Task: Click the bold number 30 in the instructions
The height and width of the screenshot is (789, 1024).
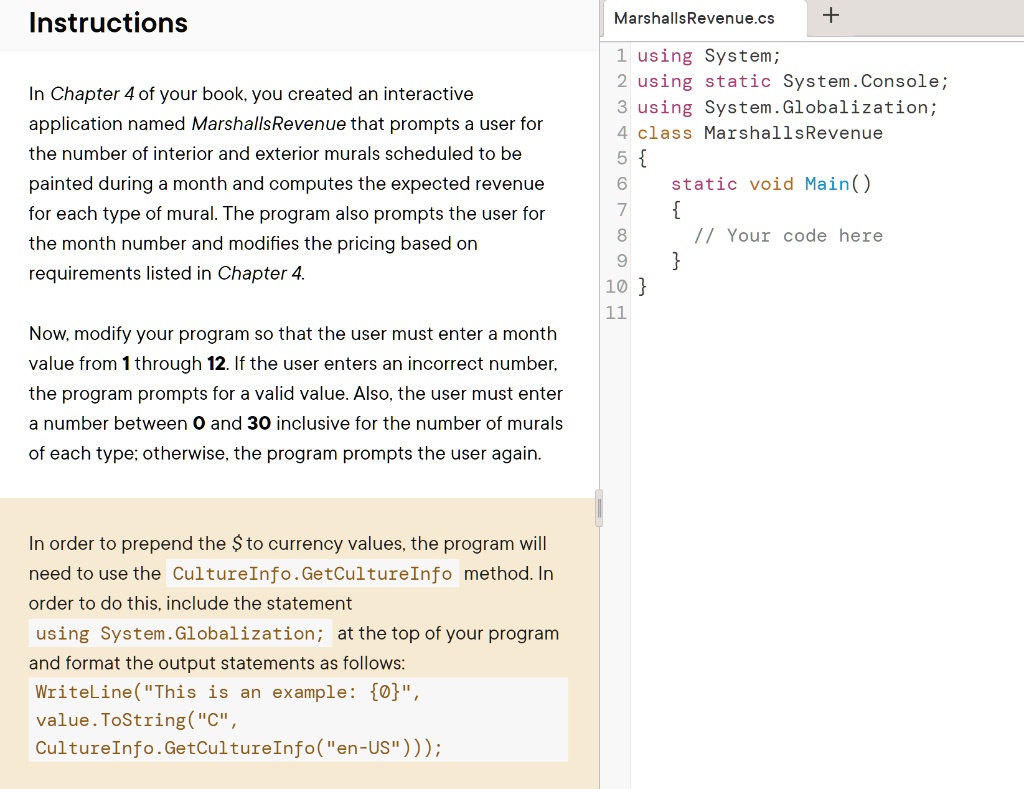Action: coord(259,423)
